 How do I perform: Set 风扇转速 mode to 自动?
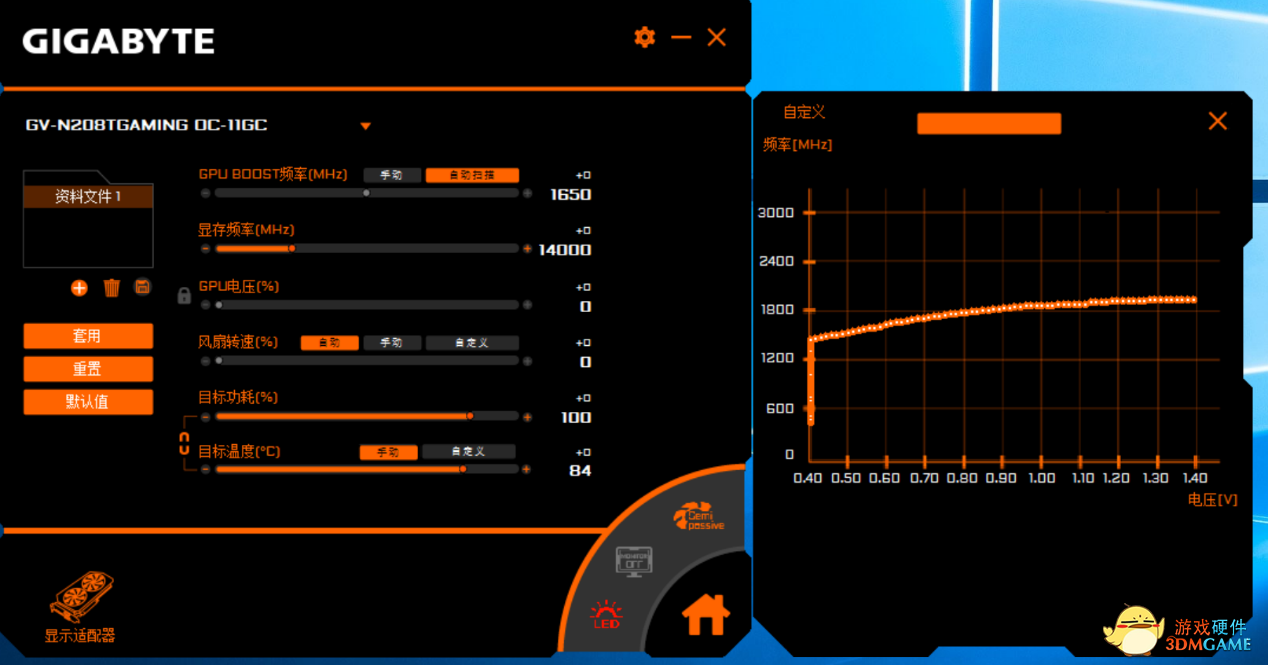(329, 342)
